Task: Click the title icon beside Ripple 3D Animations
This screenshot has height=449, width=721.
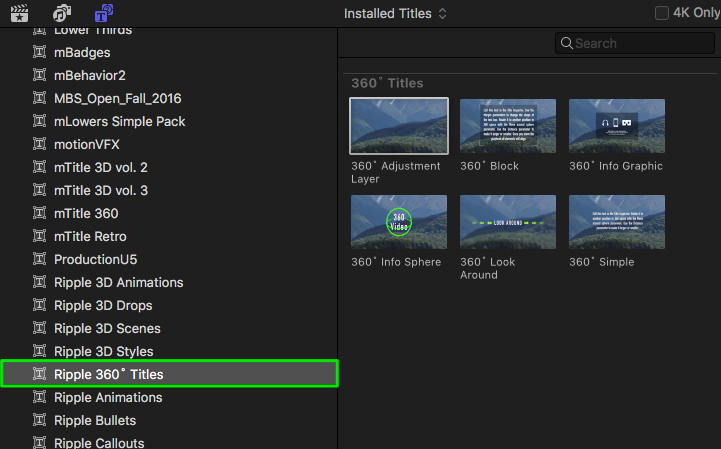Action: (x=40, y=282)
